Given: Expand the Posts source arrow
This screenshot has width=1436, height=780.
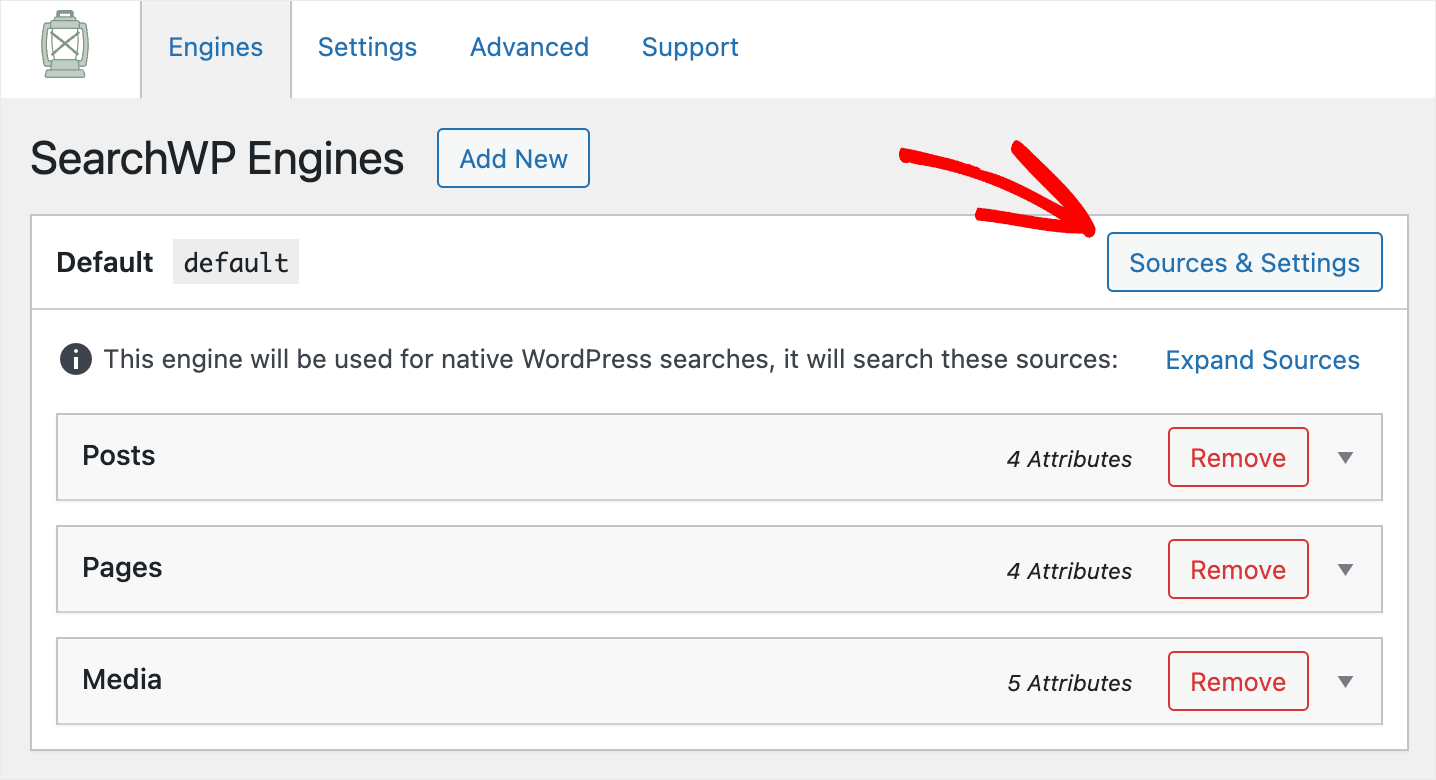Looking at the screenshot, I should (1346, 458).
